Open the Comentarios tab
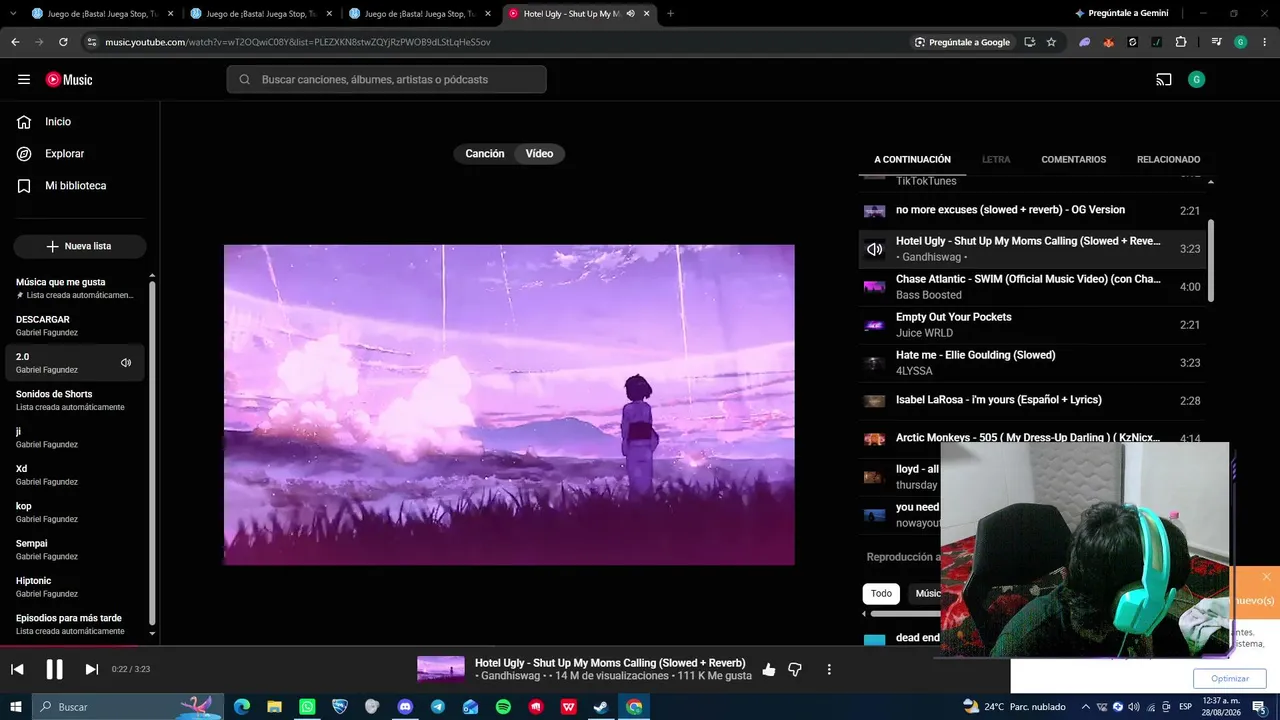This screenshot has width=1280, height=720. 1073,160
